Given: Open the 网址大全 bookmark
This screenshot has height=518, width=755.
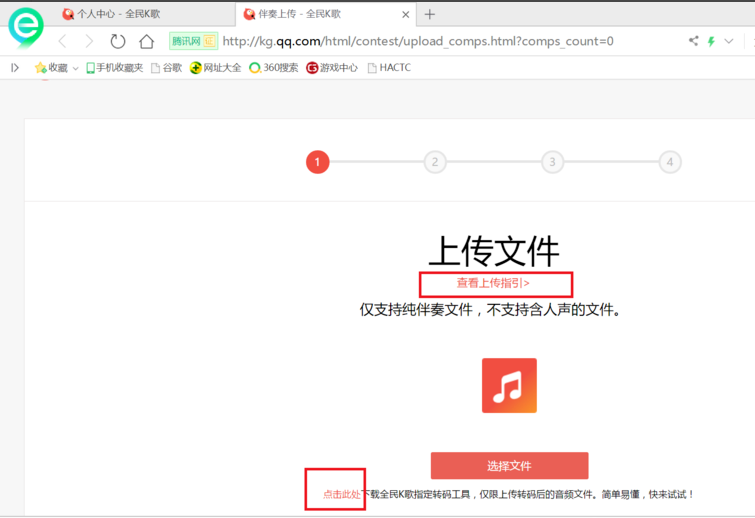Looking at the screenshot, I should pyautogui.click(x=215, y=68).
